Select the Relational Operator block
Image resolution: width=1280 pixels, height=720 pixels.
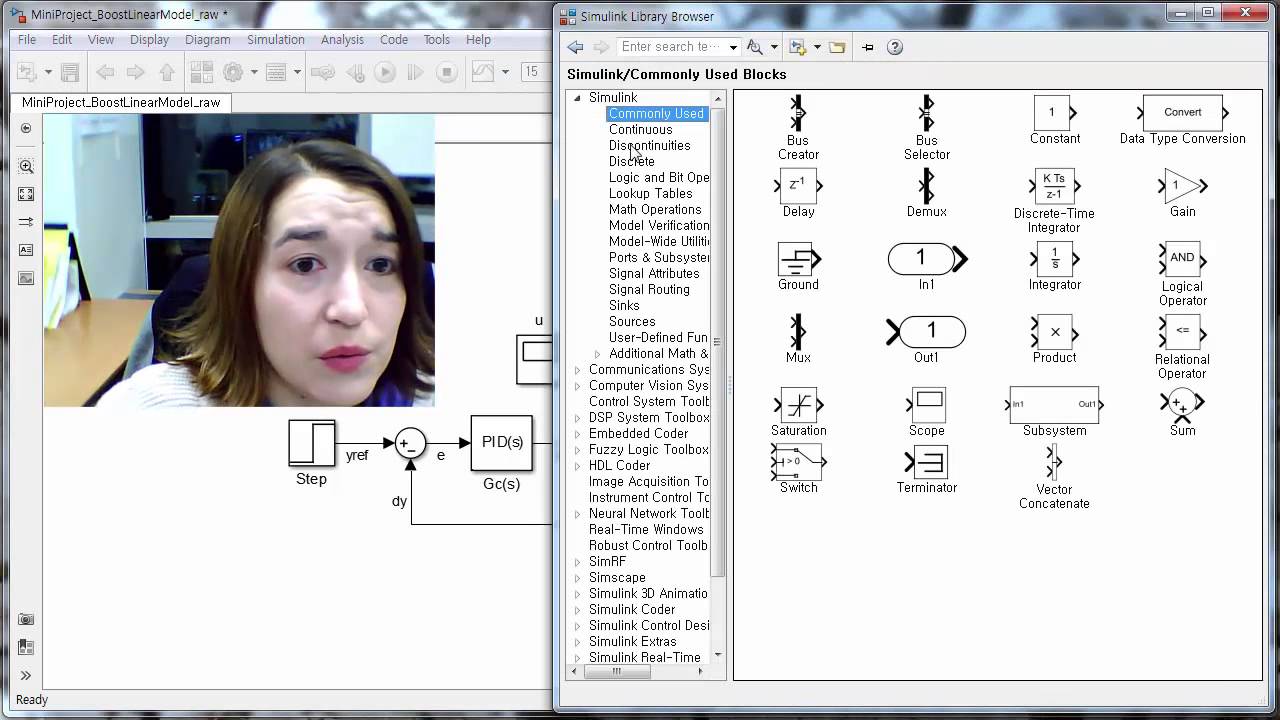pyautogui.click(x=1182, y=332)
